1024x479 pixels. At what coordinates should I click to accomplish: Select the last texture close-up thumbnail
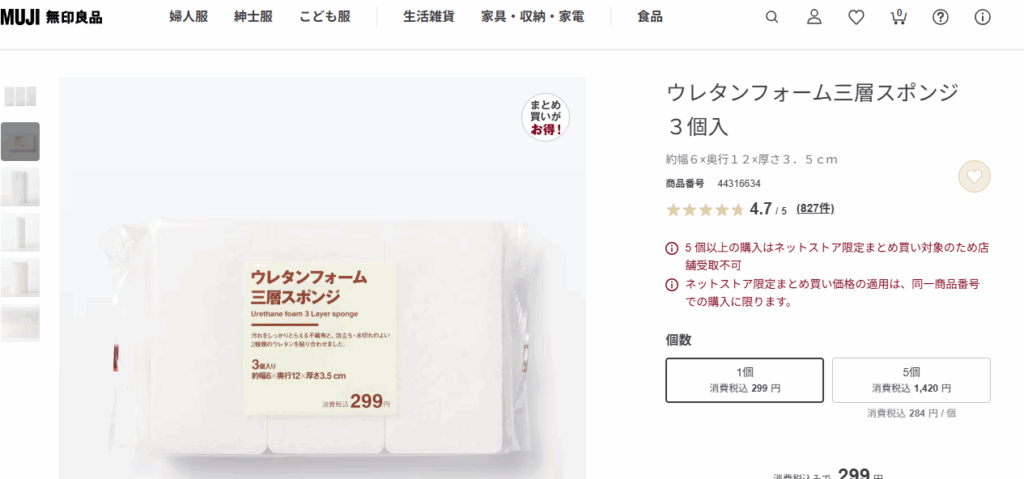tap(20, 323)
